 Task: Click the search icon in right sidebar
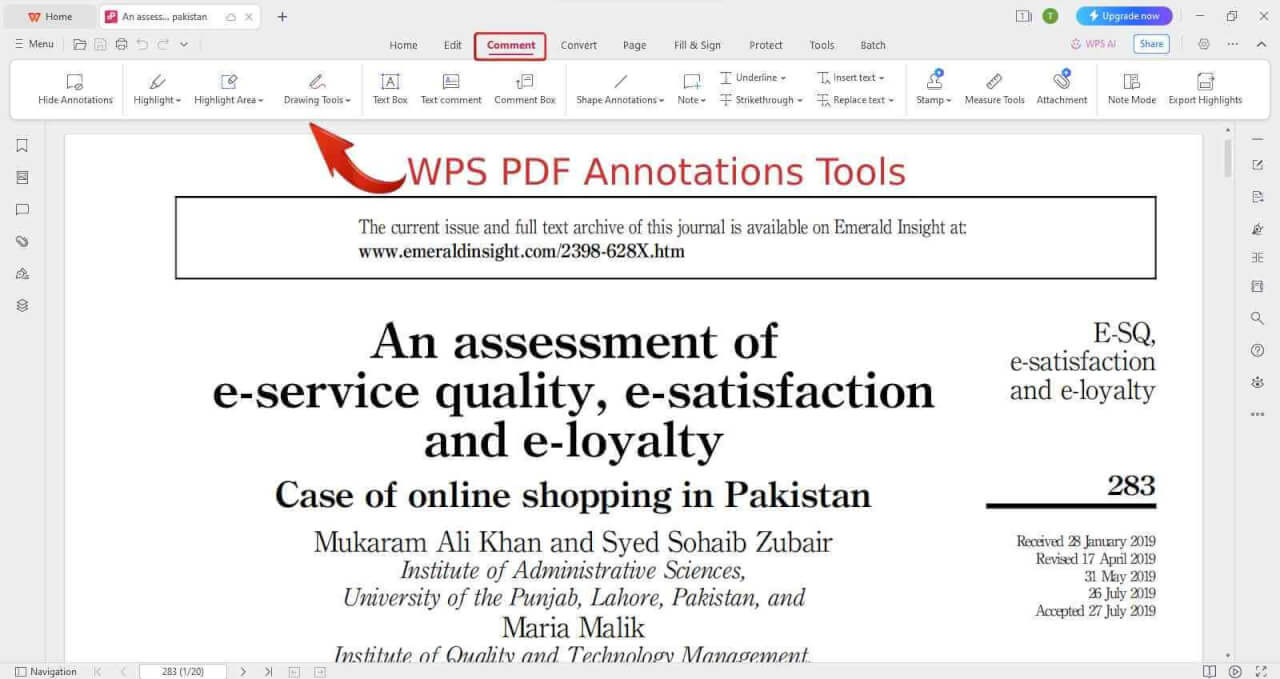[x=1257, y=318]
